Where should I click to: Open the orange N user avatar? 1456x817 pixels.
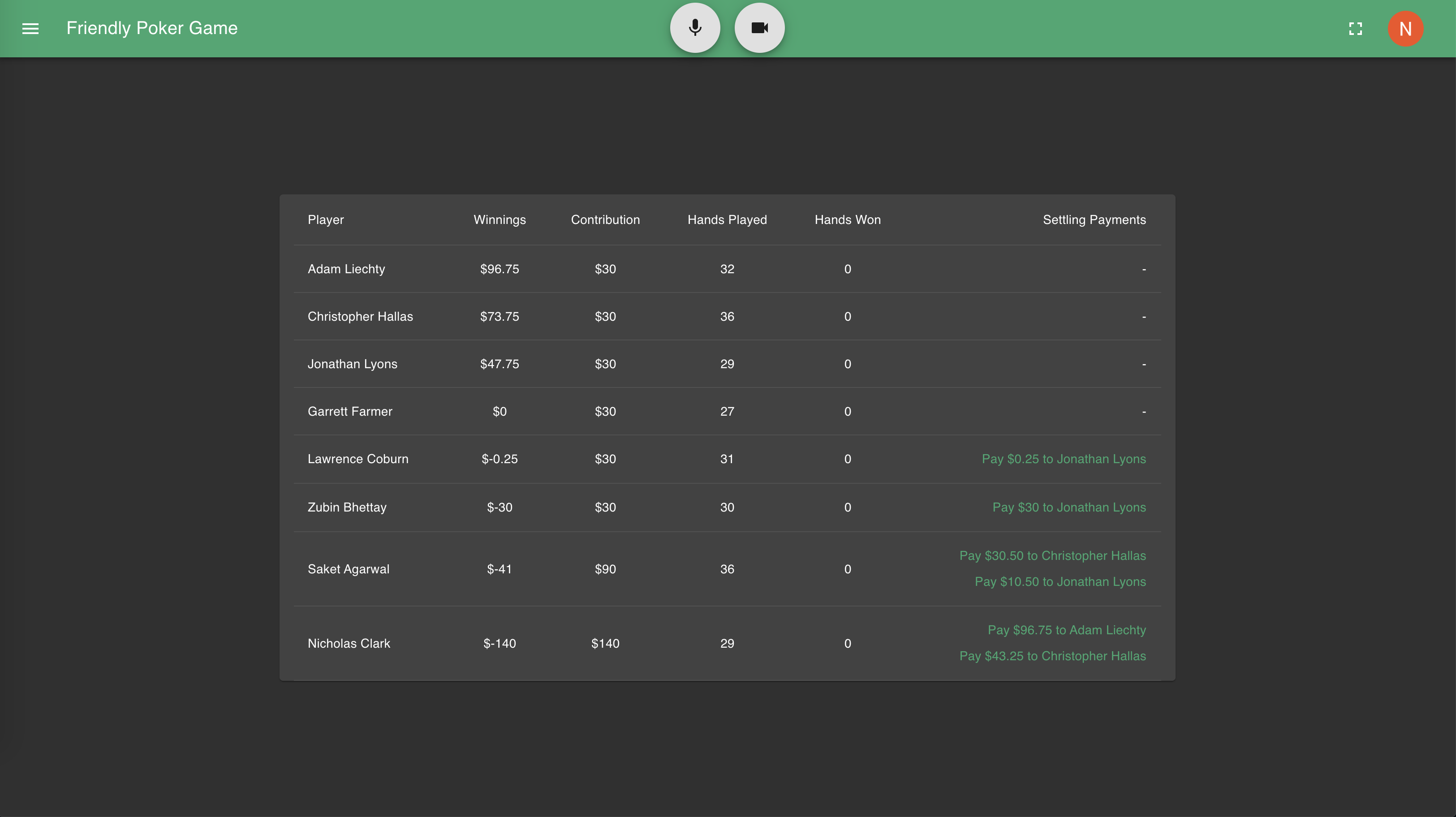1405,29
